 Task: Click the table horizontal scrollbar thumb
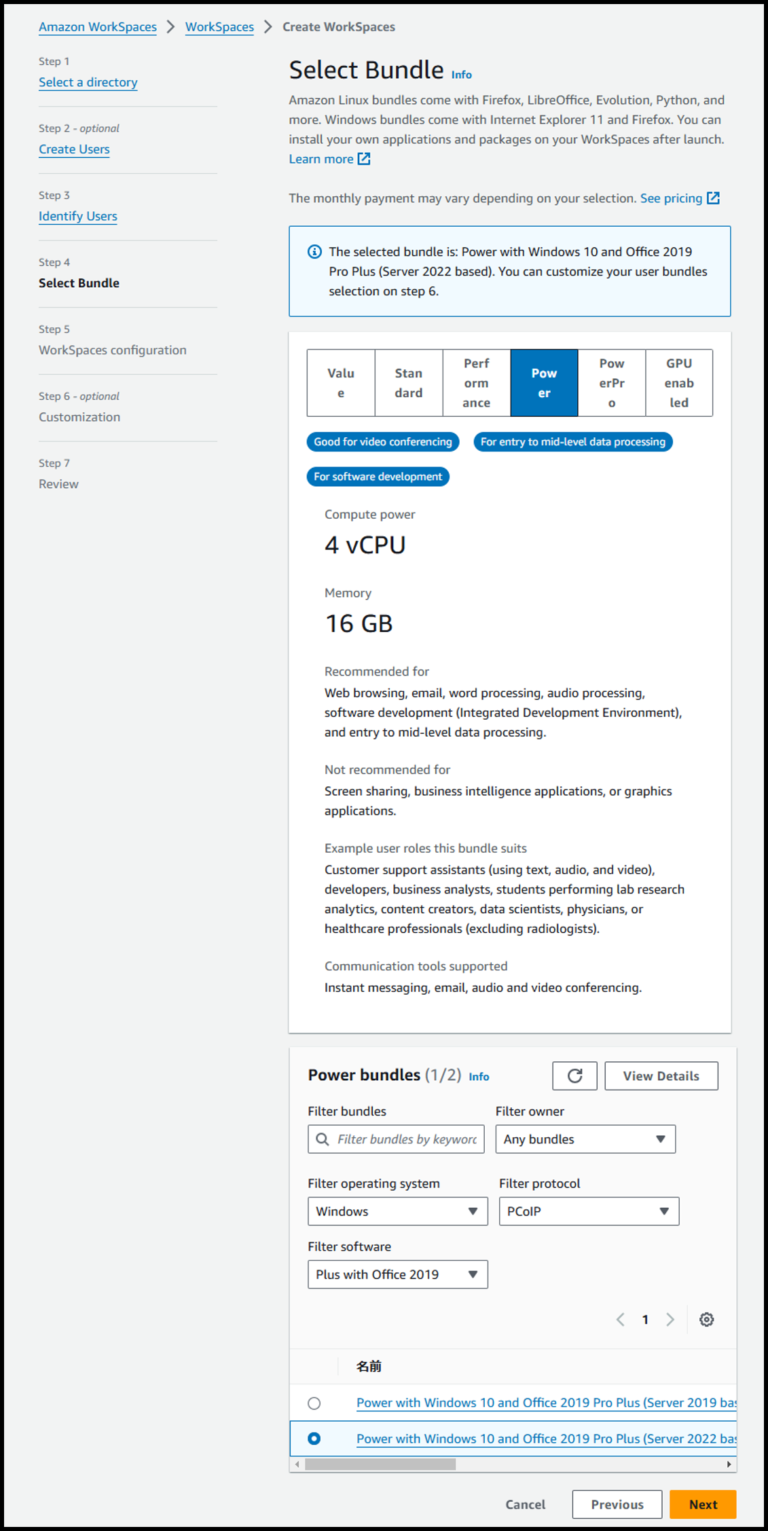[380, 1464]
